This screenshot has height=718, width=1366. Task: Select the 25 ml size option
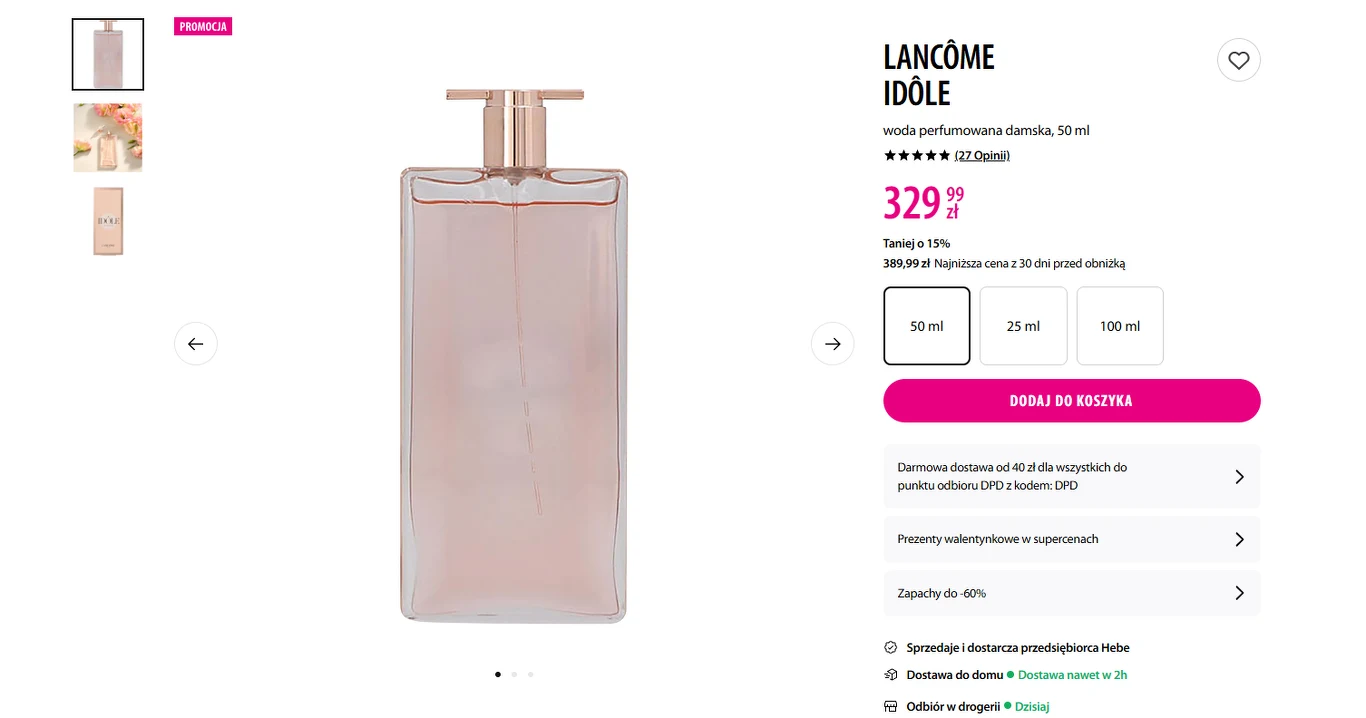pyautogui.click(x=1023, y=325)
